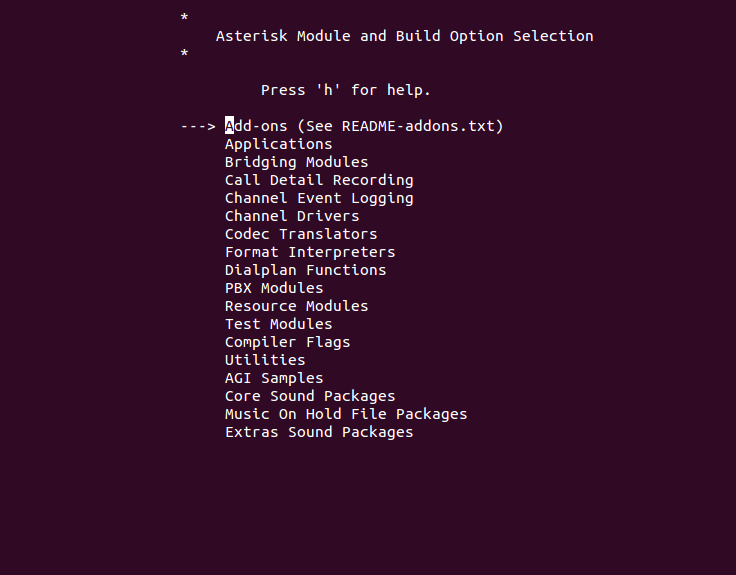Open the PBX Modules category
Viewport: 736px width, 575px height.
(x=274, y=288)
